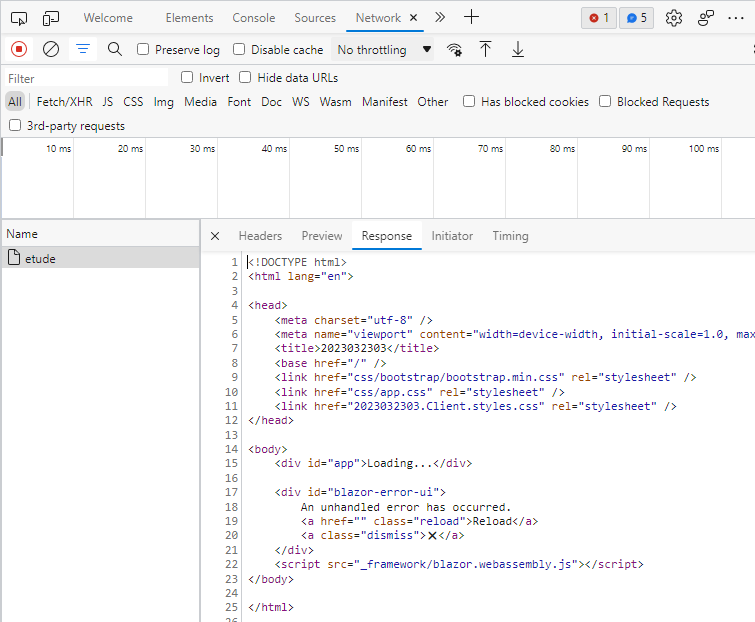Enable 3rd-party requests filter
Viewport: 755px width, 622px height.
point(15,126)
